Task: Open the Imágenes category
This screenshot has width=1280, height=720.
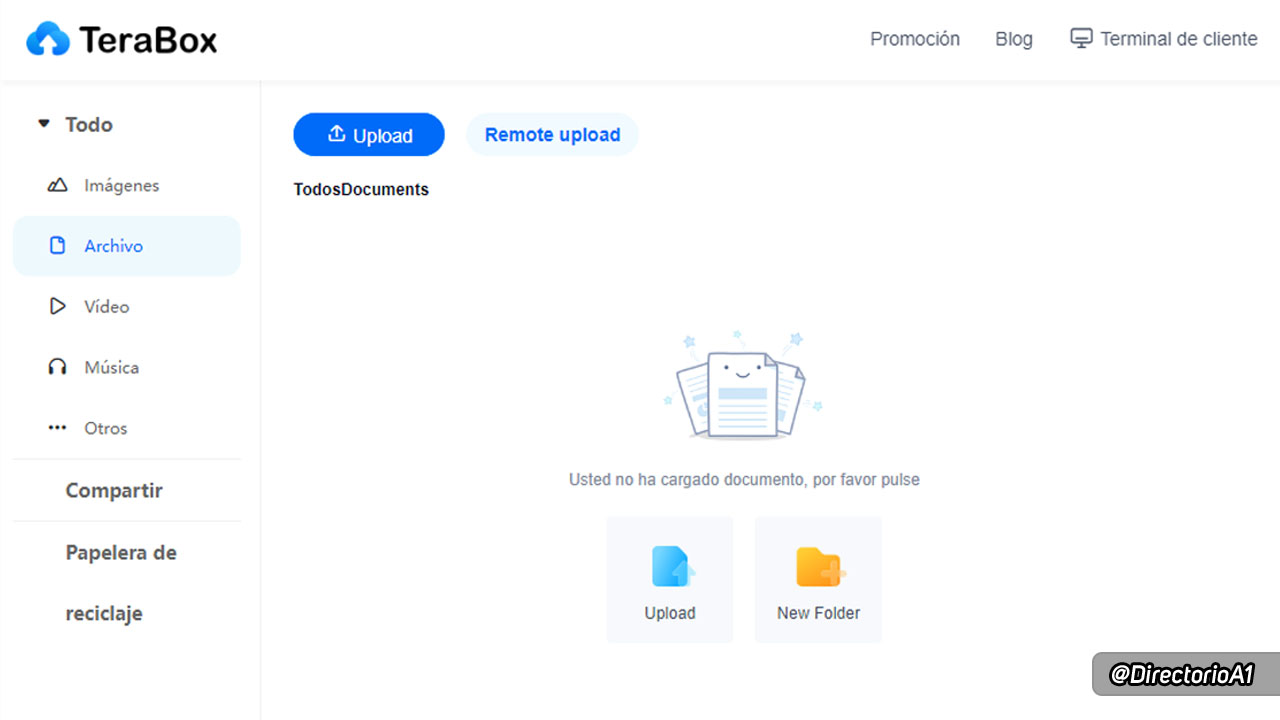Action: point(127,185)
